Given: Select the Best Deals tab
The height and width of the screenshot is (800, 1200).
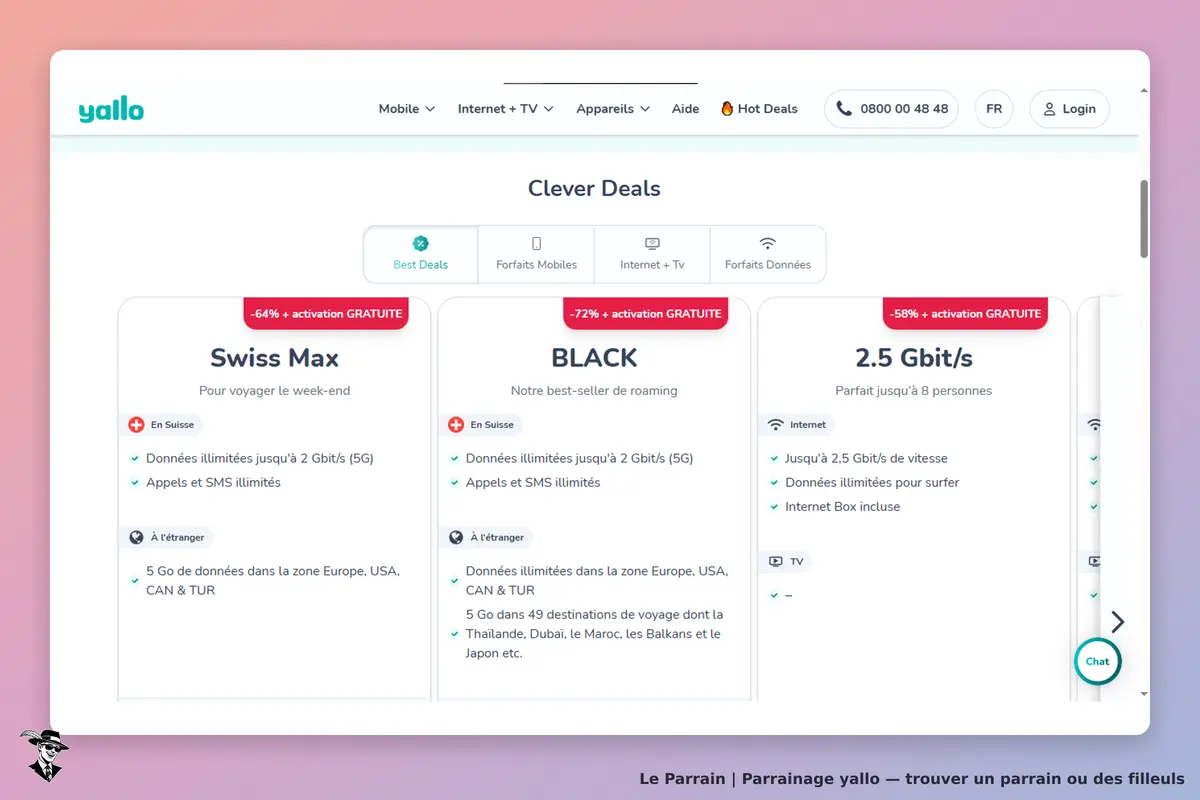Looking at the screenshot, I should [x=420, y=254].
